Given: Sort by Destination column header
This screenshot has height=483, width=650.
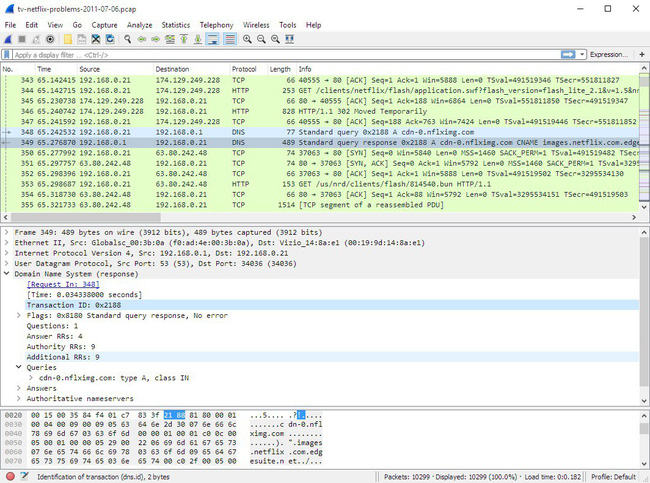Looking at the screenshot, I should pos(192,69).
